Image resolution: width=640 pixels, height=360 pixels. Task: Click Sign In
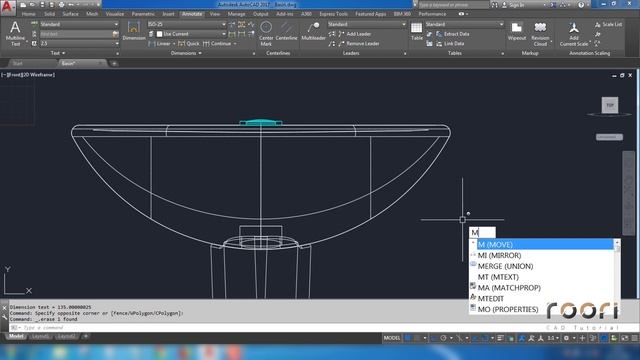(x=516, y=5)
